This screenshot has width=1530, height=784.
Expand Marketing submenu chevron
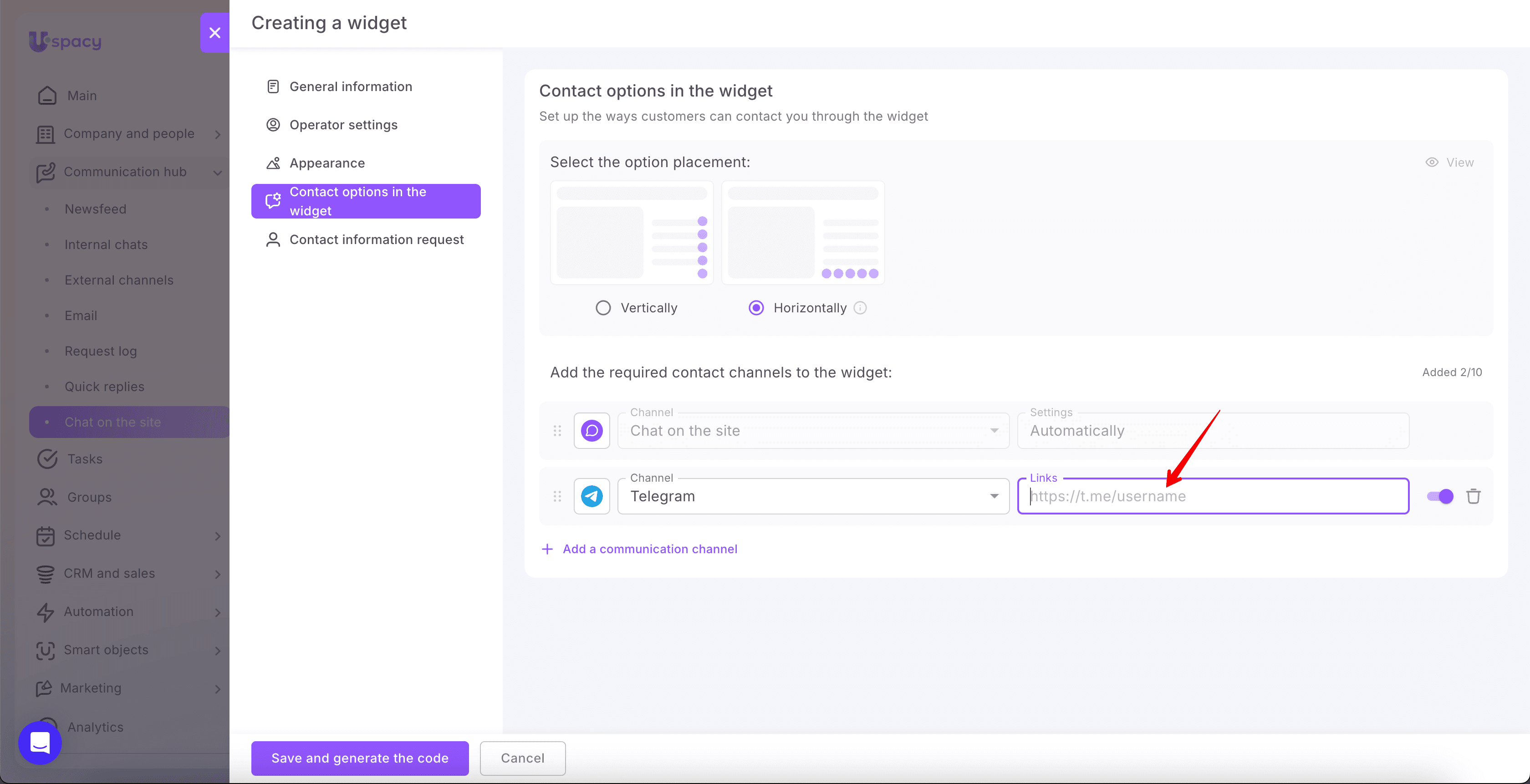click(217, 689)
